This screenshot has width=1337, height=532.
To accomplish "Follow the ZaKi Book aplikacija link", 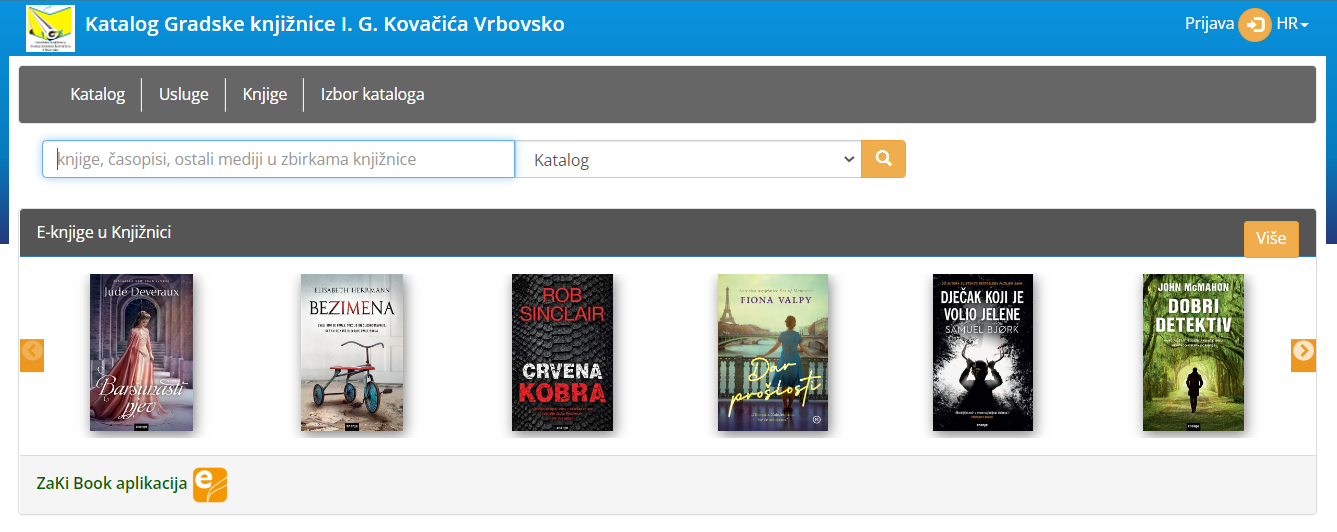I will [x=112, y=484].
